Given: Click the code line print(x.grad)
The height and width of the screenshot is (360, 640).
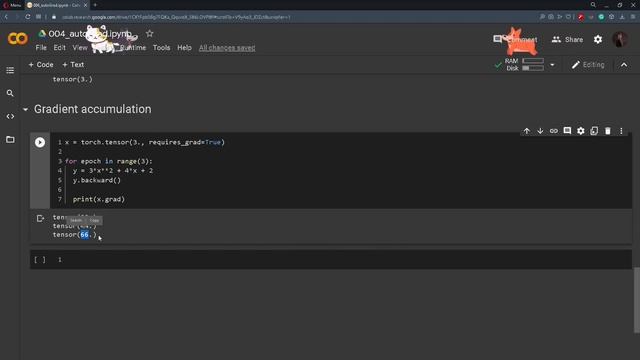Looking at the screenshot, I should pos(99,199).
